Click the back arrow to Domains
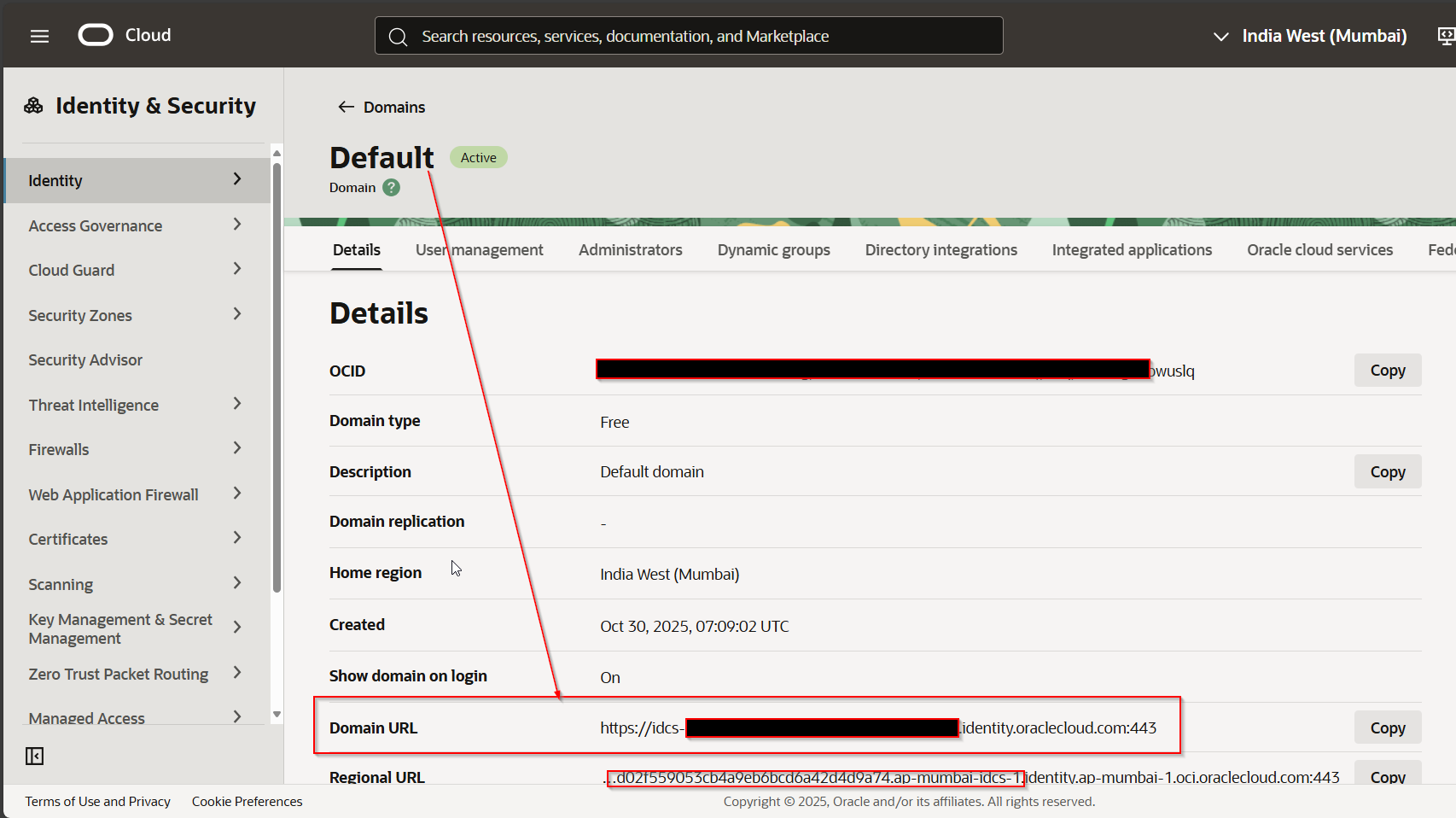 pos(346,107)
